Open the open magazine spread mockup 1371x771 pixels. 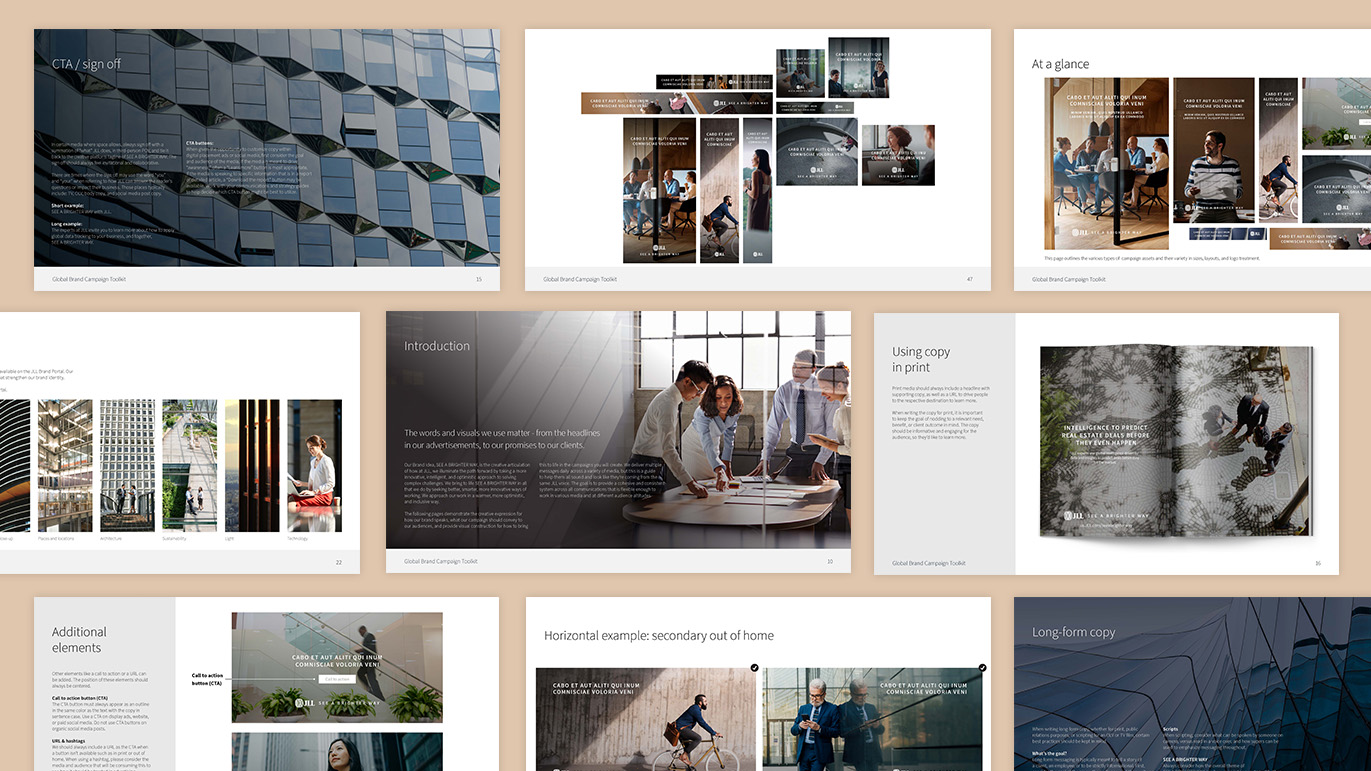click(x=1176, y=442)
